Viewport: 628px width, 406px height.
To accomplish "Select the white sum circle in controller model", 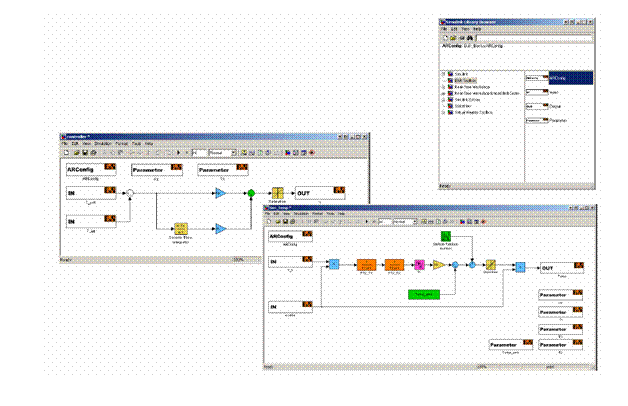I will 130,193.
